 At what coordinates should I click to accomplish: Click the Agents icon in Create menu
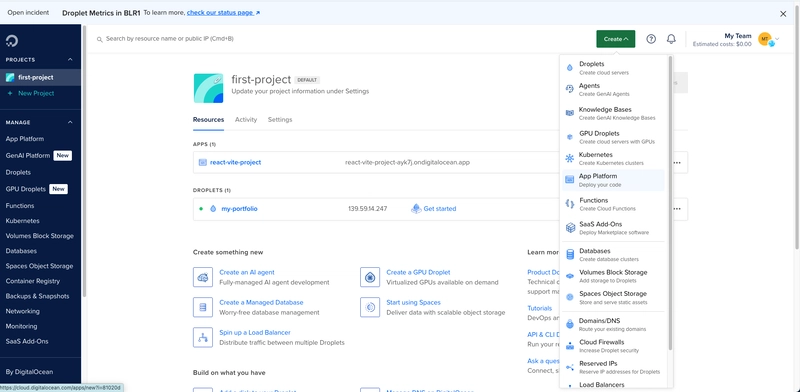(x=570, y=89)
